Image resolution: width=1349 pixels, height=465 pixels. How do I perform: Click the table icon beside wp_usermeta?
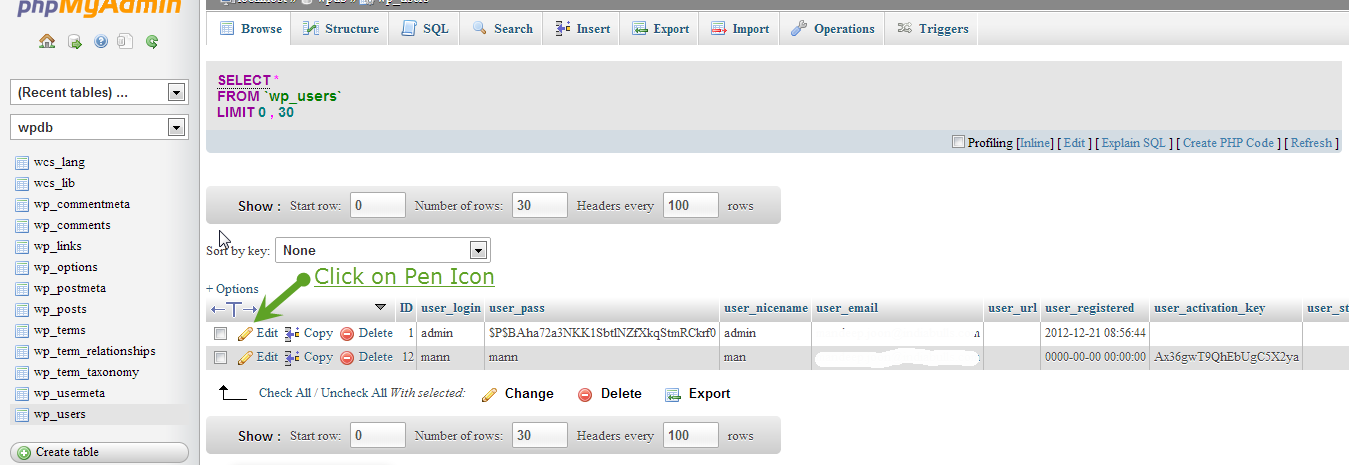(21, 393)
